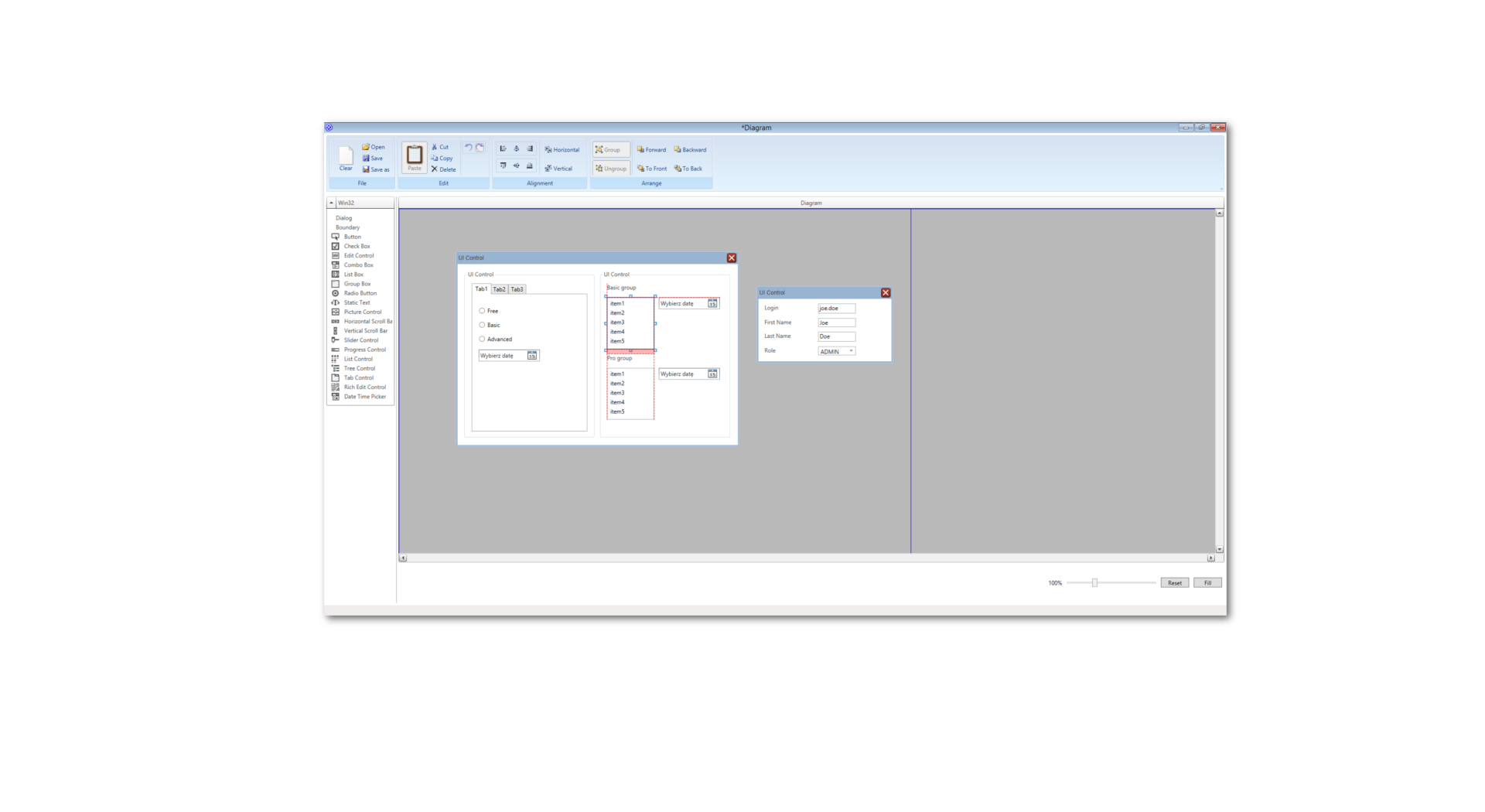Click the joe.doe Login input field

(x=836, y=308)
